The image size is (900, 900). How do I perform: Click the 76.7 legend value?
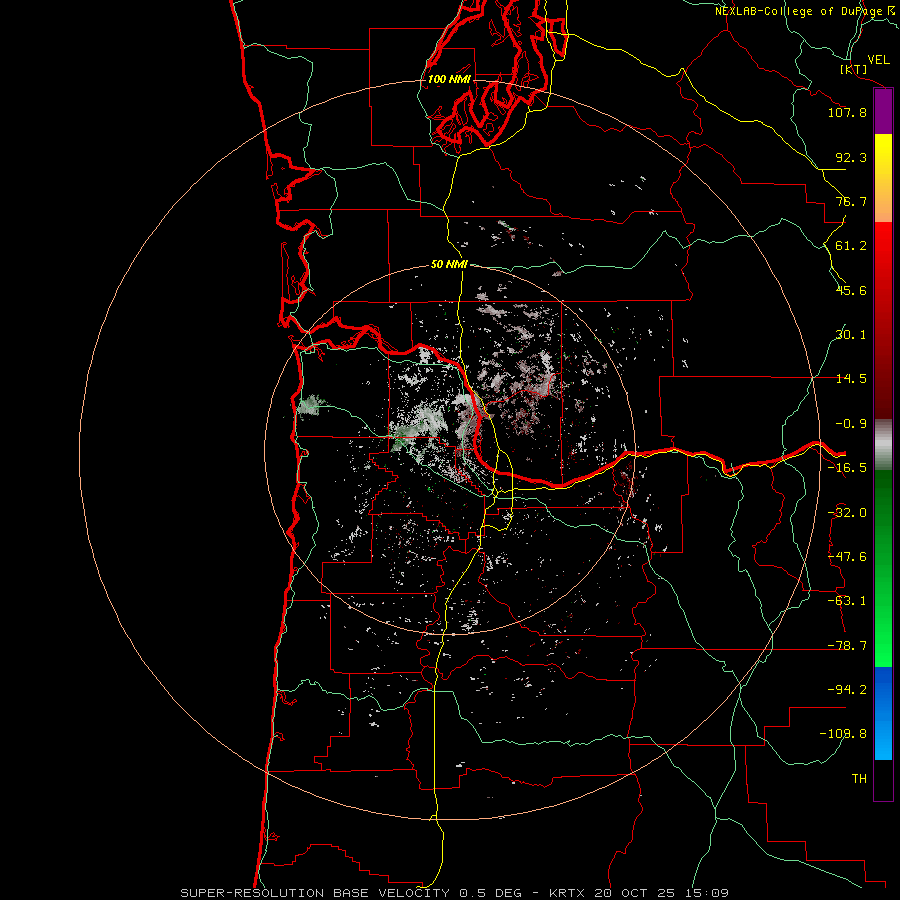(851, 201)
